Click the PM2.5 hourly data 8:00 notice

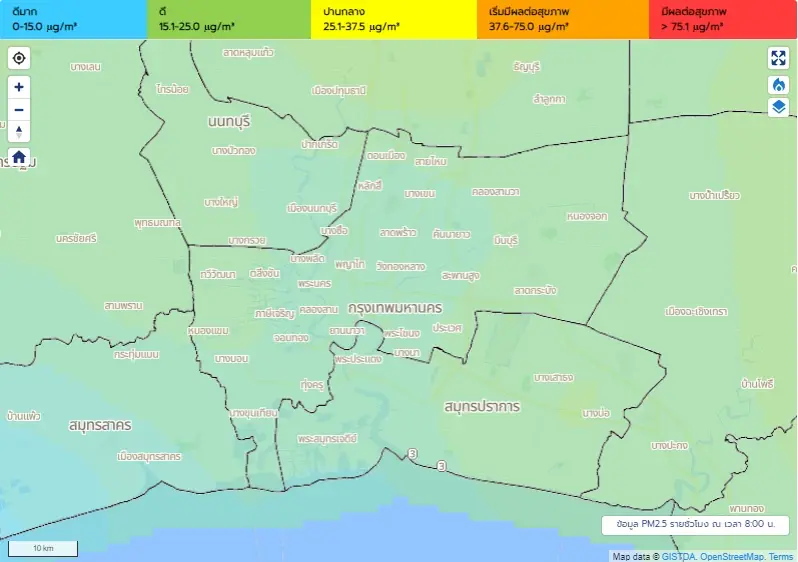tap(695, 524)
